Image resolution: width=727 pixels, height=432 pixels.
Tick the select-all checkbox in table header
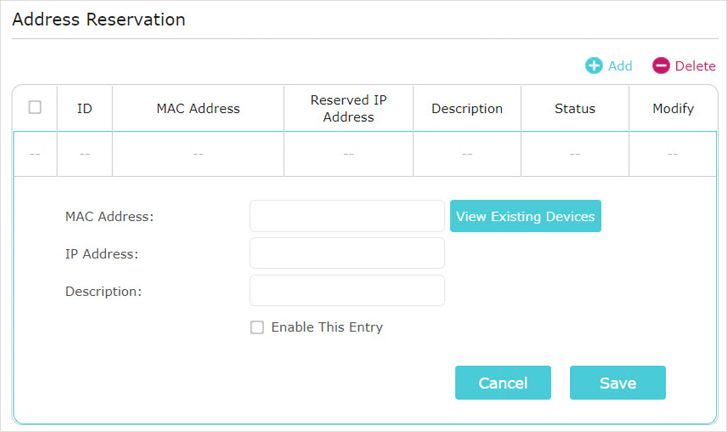35,107
